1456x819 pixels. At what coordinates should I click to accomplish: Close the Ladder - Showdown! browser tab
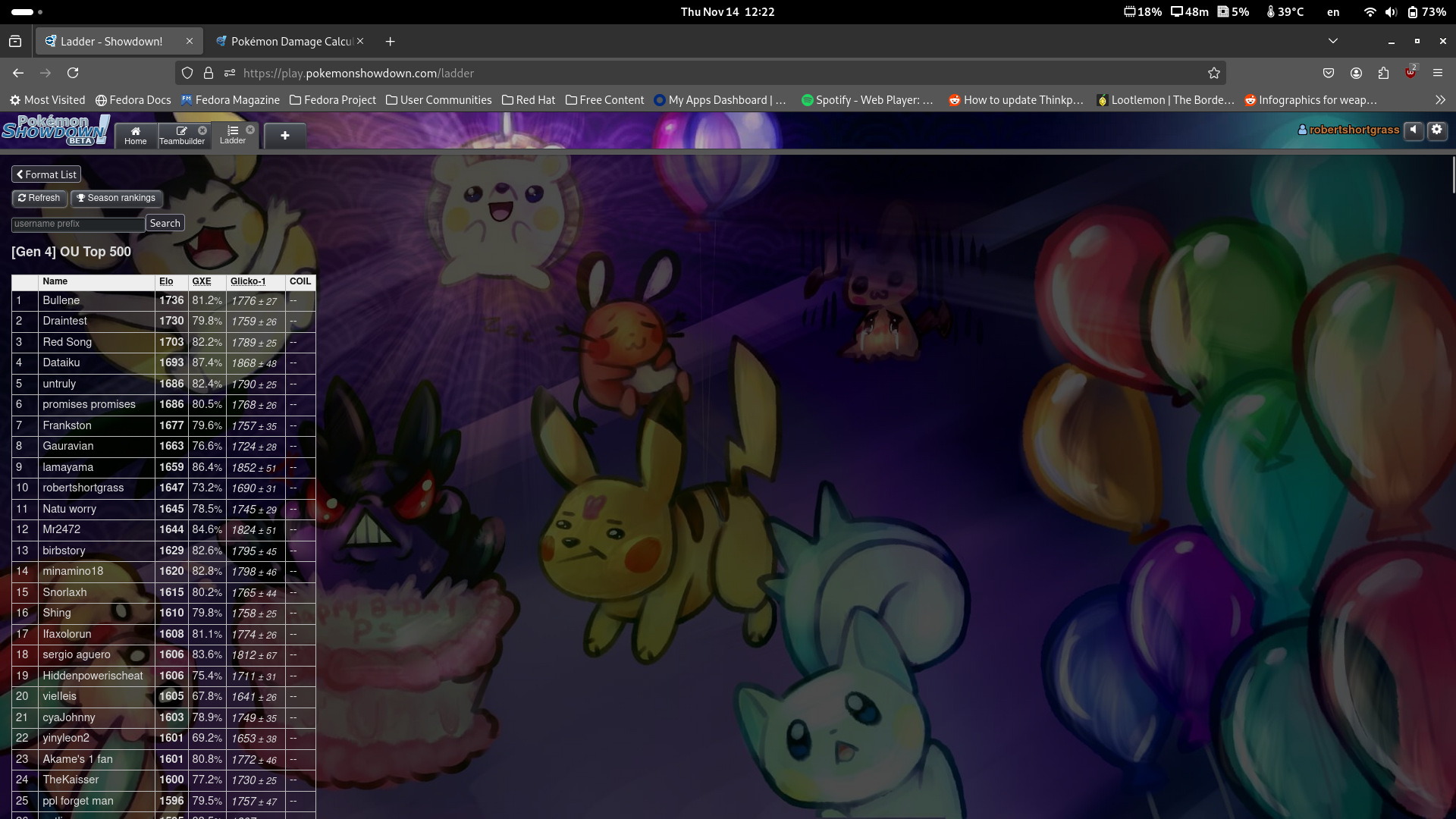pyautogui.click(x=190, y=41)
